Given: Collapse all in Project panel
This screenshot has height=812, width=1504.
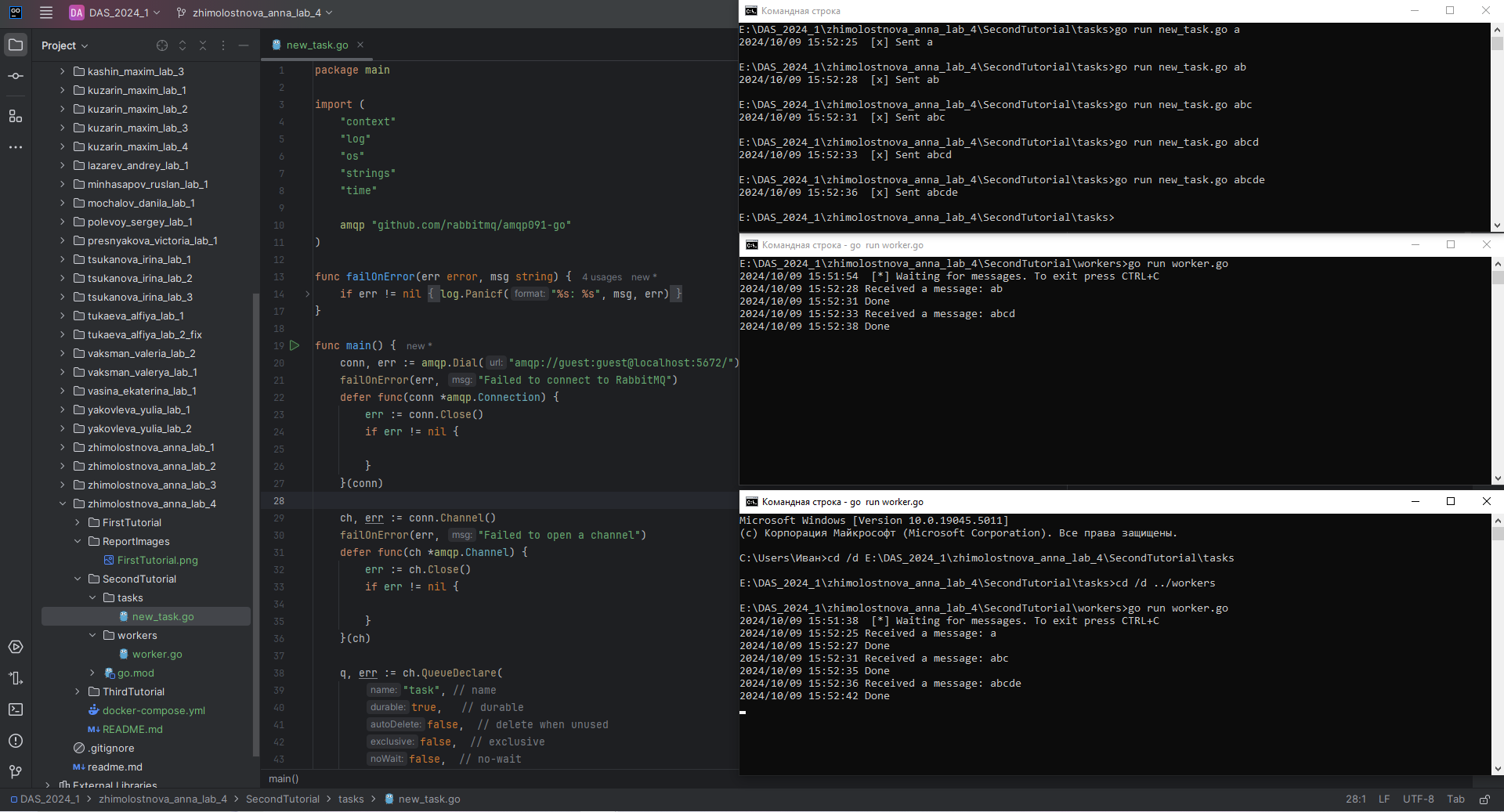Looking at the screenshot, I should pos(203,45).
